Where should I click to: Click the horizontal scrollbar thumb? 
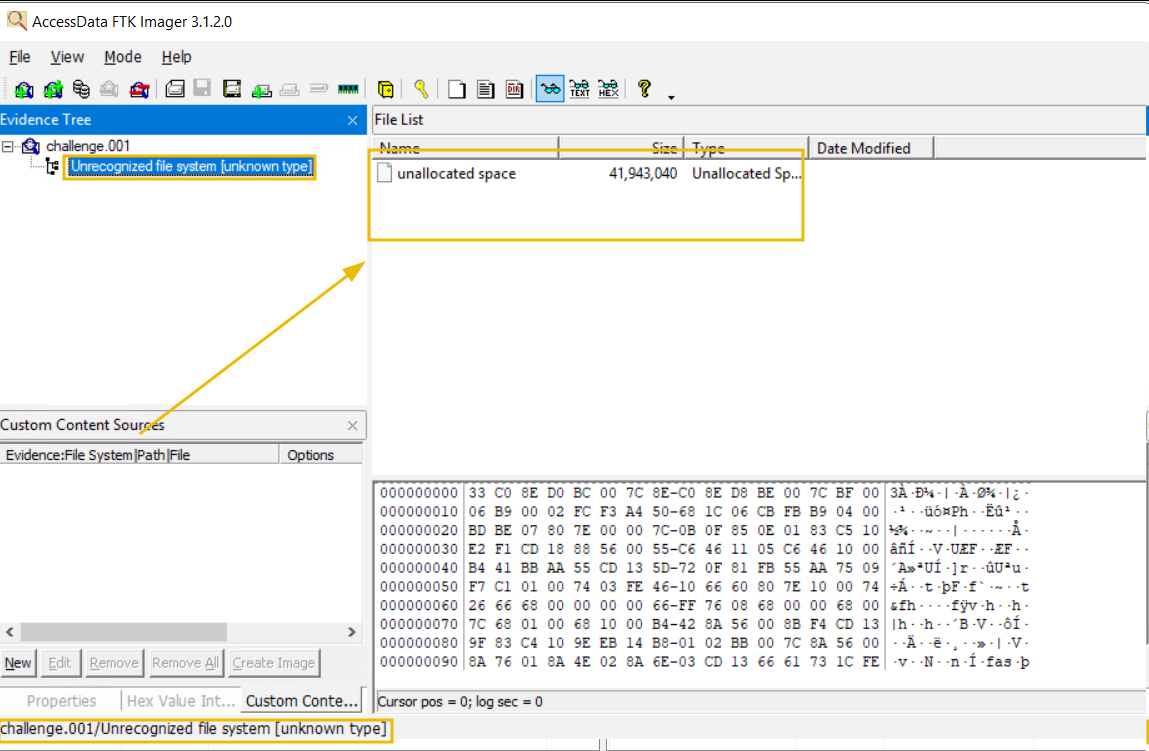[123, 632]
